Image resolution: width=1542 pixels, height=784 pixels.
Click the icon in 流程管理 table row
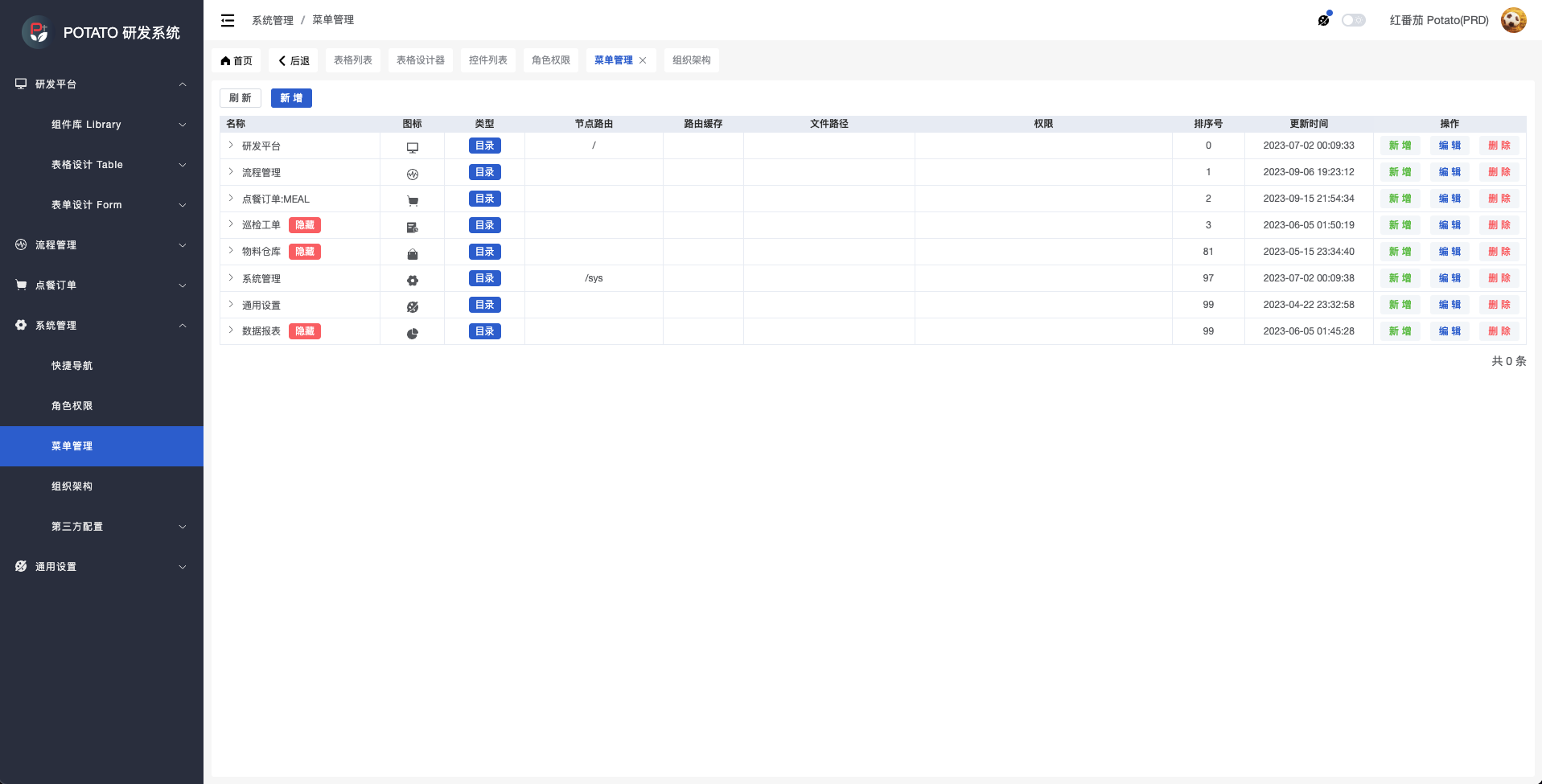tap(413, 174)
